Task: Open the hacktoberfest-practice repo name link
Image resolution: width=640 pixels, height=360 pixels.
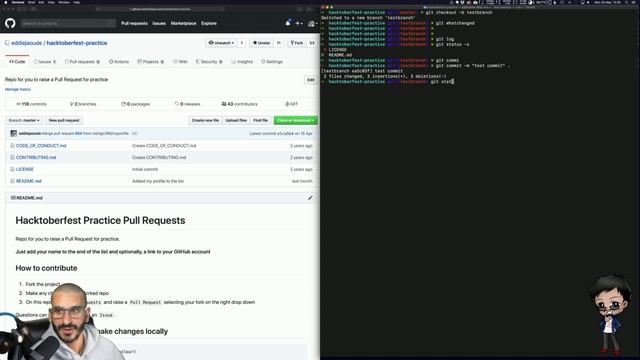Action: tap(77, 43)
